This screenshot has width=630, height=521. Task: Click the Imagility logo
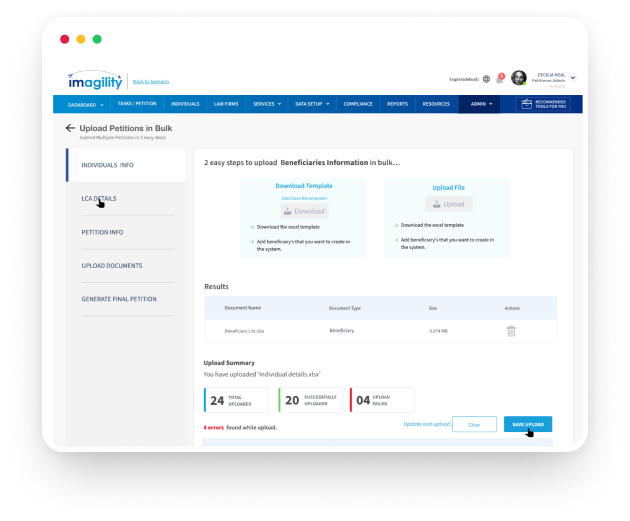[x=94, y=78]
